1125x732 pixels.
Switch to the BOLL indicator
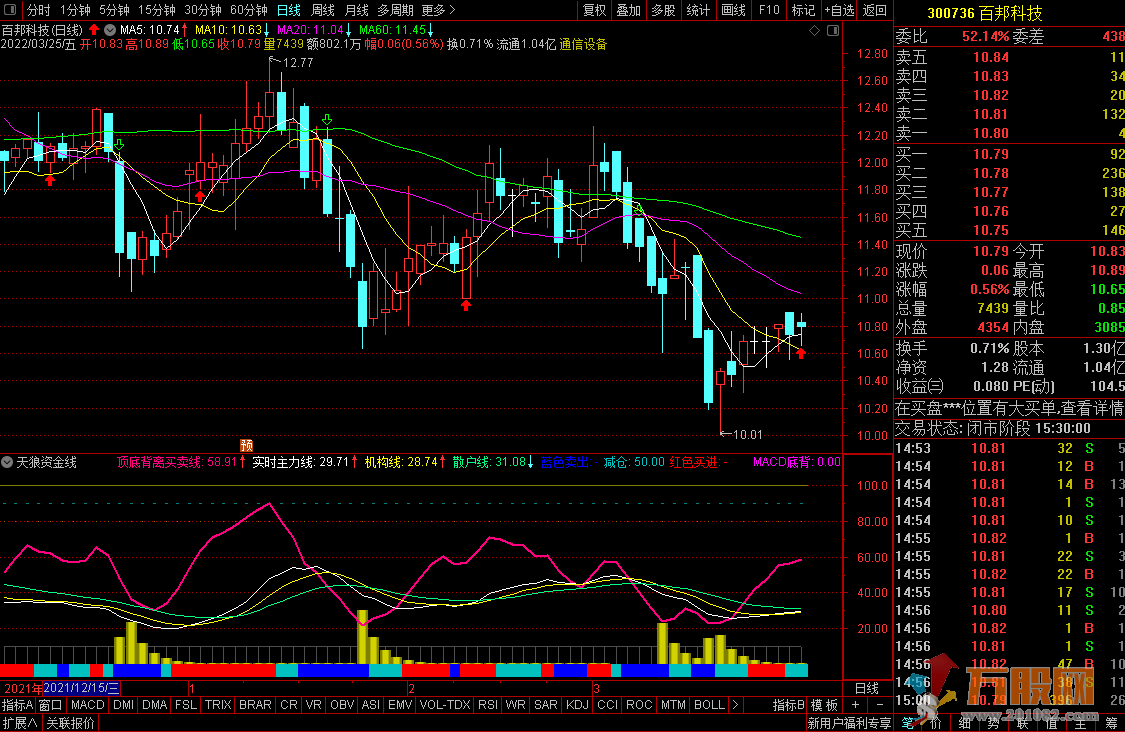(710, 705)
